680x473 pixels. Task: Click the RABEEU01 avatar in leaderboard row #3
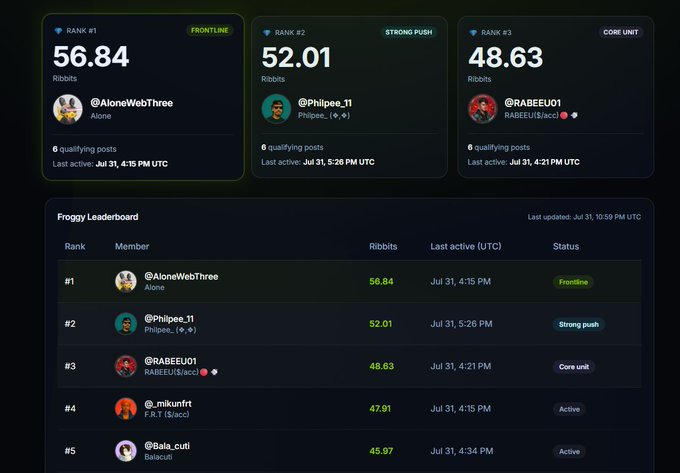tap(126, 366)
